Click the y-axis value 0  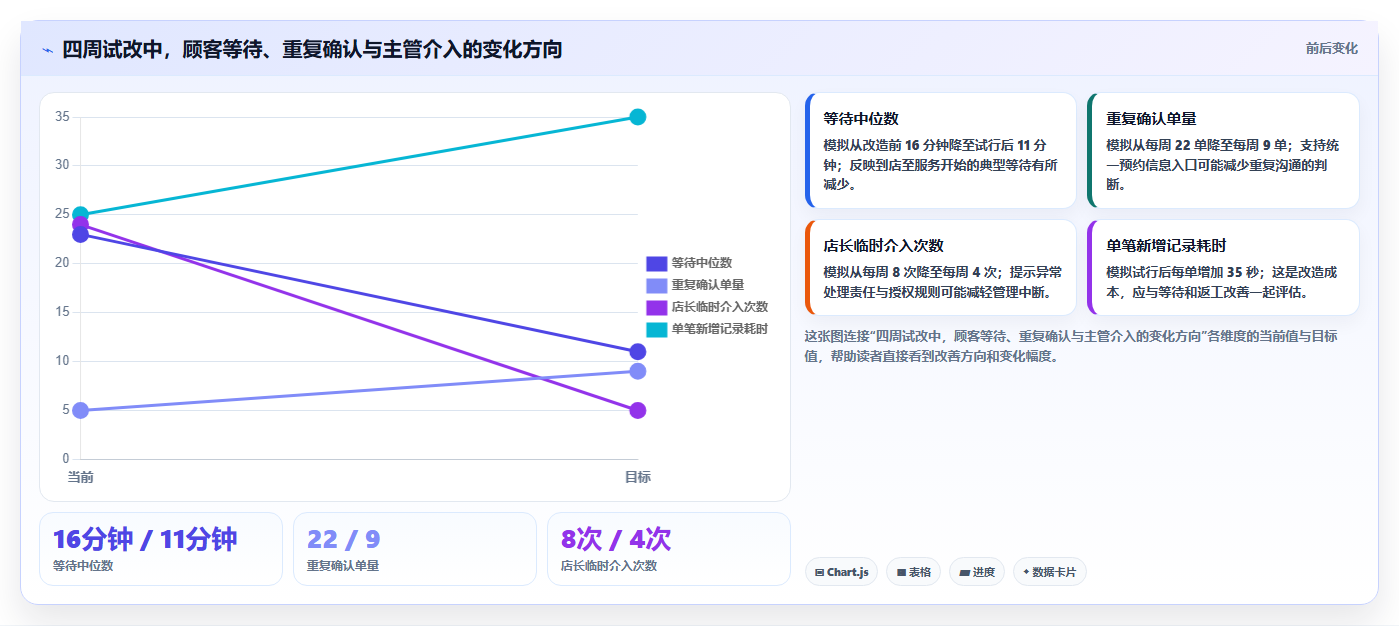pos(66,459)
